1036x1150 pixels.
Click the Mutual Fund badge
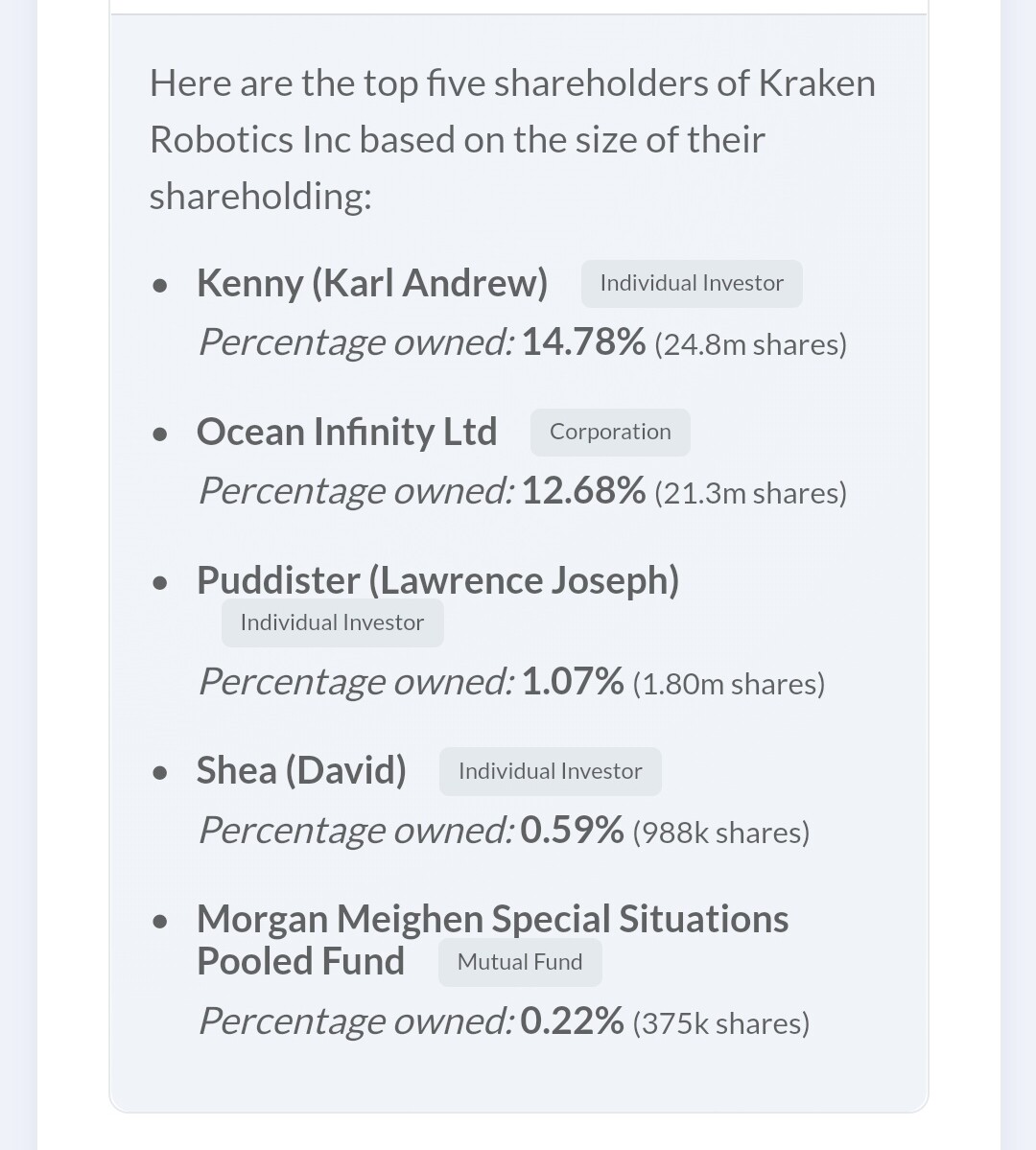[520, 963]
